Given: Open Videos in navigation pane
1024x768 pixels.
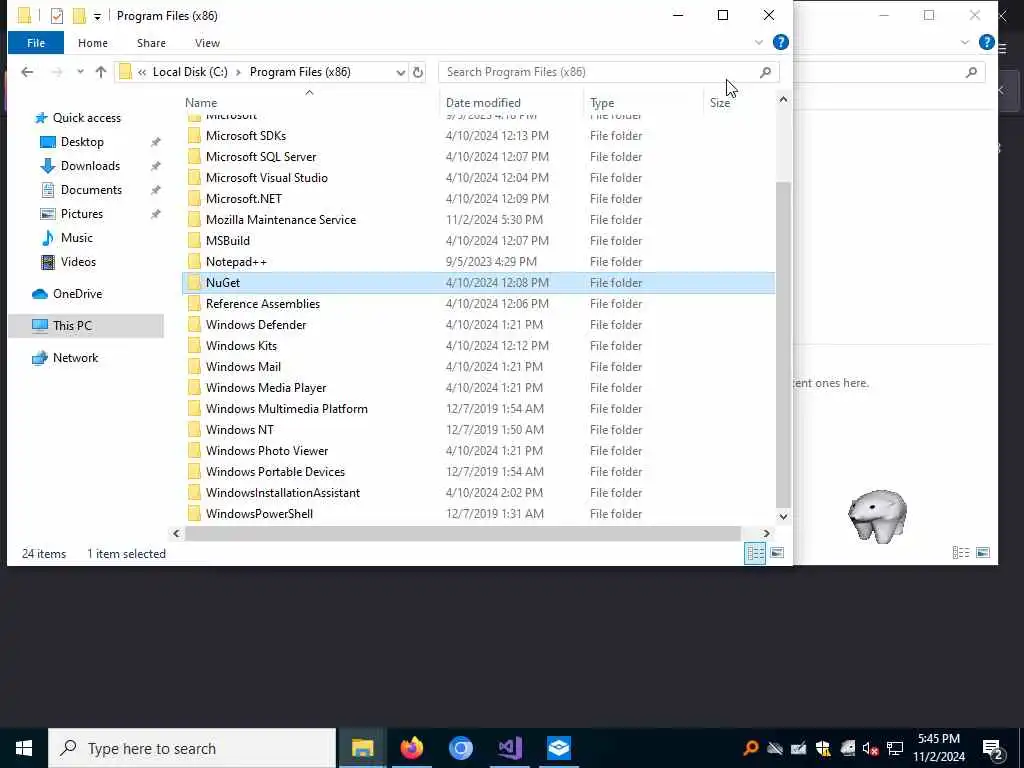Looking at the screenshot, I should pyautogui.click(x=78, y=262).
